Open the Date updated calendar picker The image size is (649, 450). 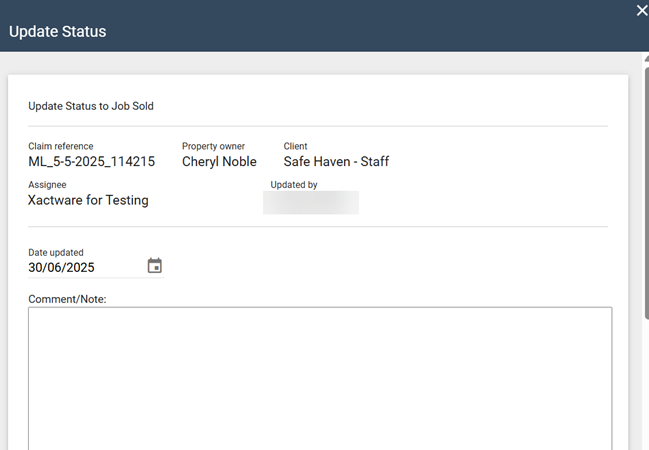pos(154,266)
